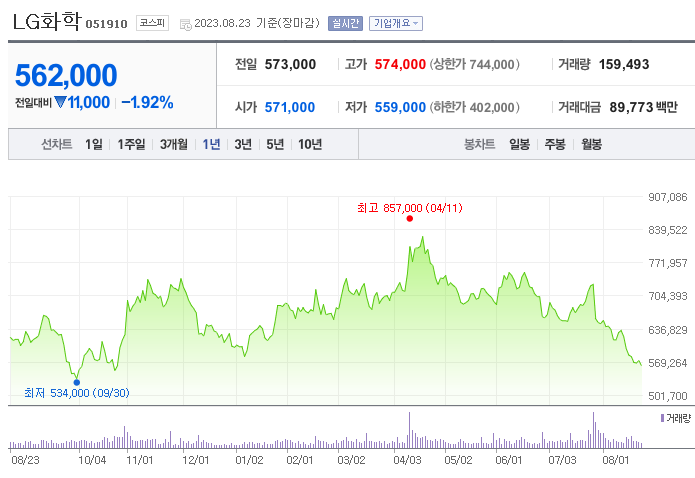Click the LG화학 stock title

click(x=47, y=21)
